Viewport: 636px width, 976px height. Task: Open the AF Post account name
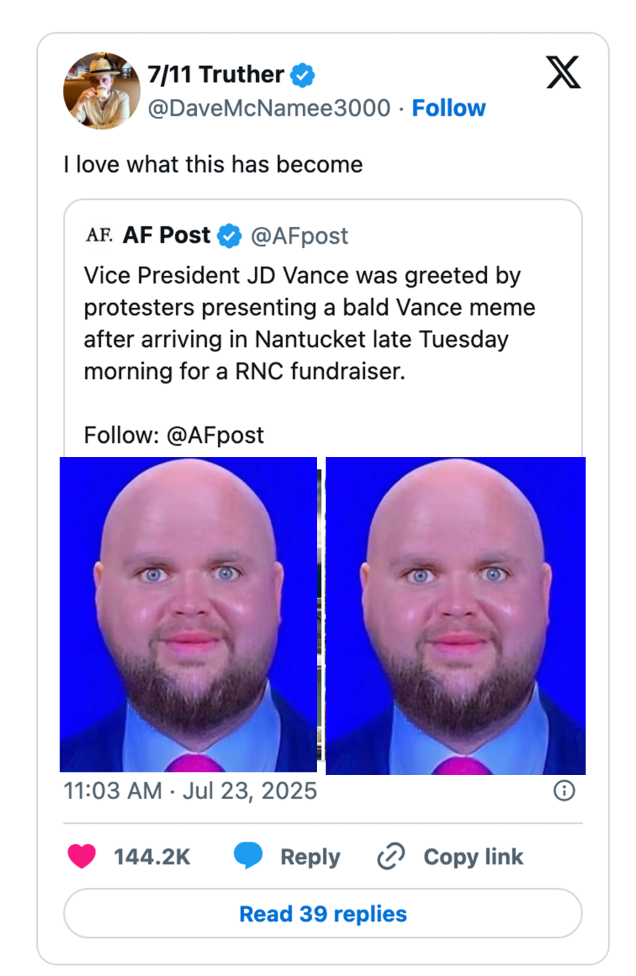167,236
